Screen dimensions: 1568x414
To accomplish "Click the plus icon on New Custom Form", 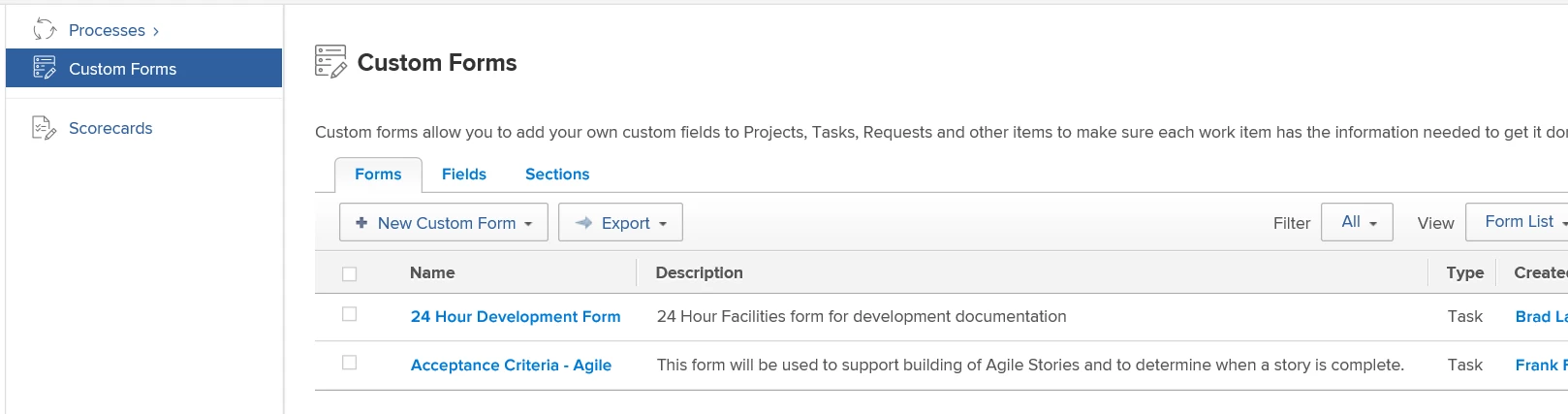I will [361, 223].
